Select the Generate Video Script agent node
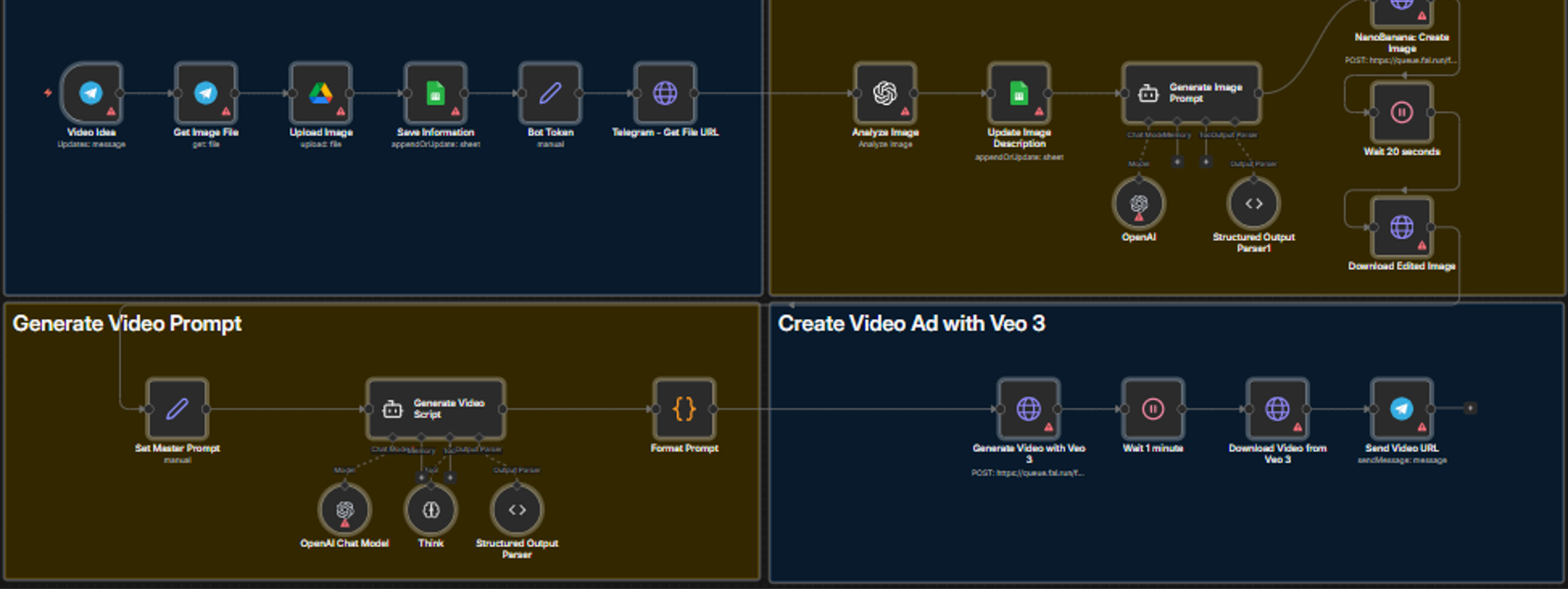Screen dimensions: 1568x589 (x=435, y=409)
